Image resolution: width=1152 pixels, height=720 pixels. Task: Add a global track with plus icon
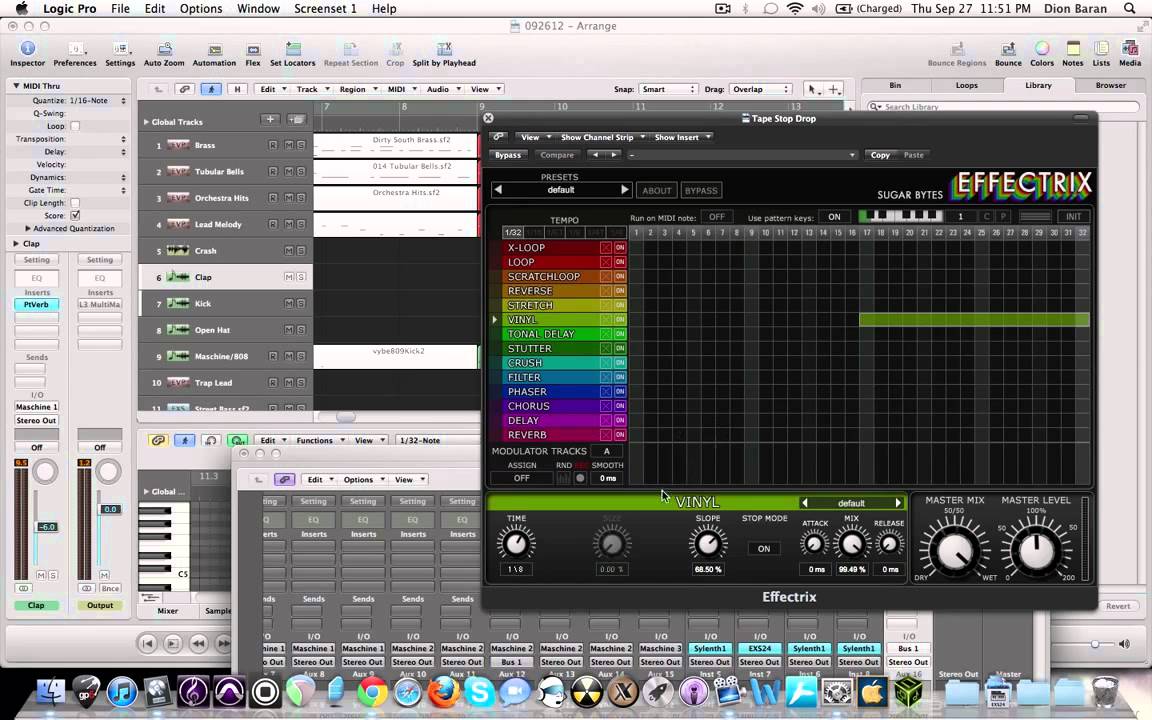click(270, 119)
